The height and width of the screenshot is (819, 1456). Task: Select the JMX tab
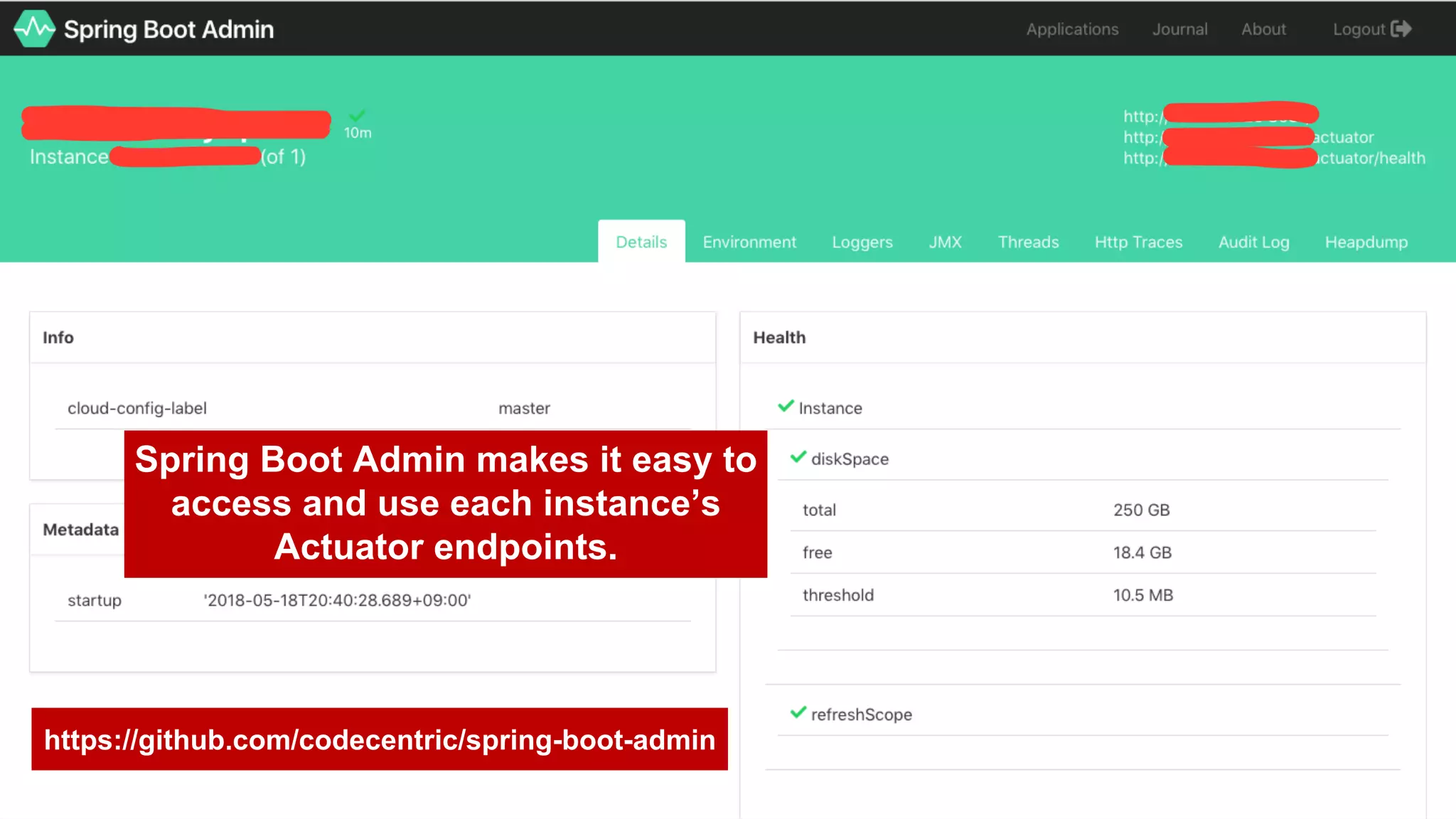coord(945,242)
